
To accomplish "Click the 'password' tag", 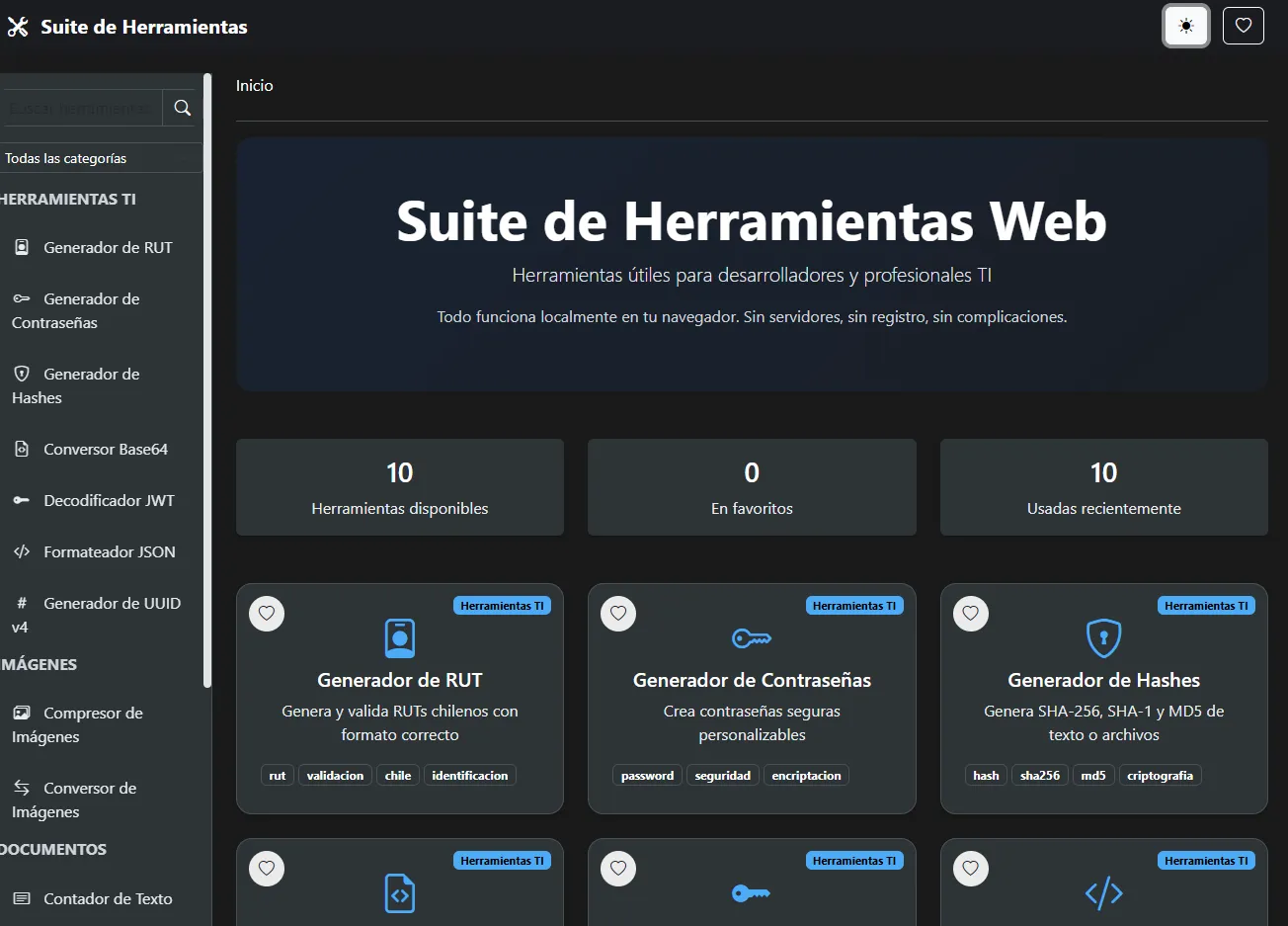I will pos(647,776).
